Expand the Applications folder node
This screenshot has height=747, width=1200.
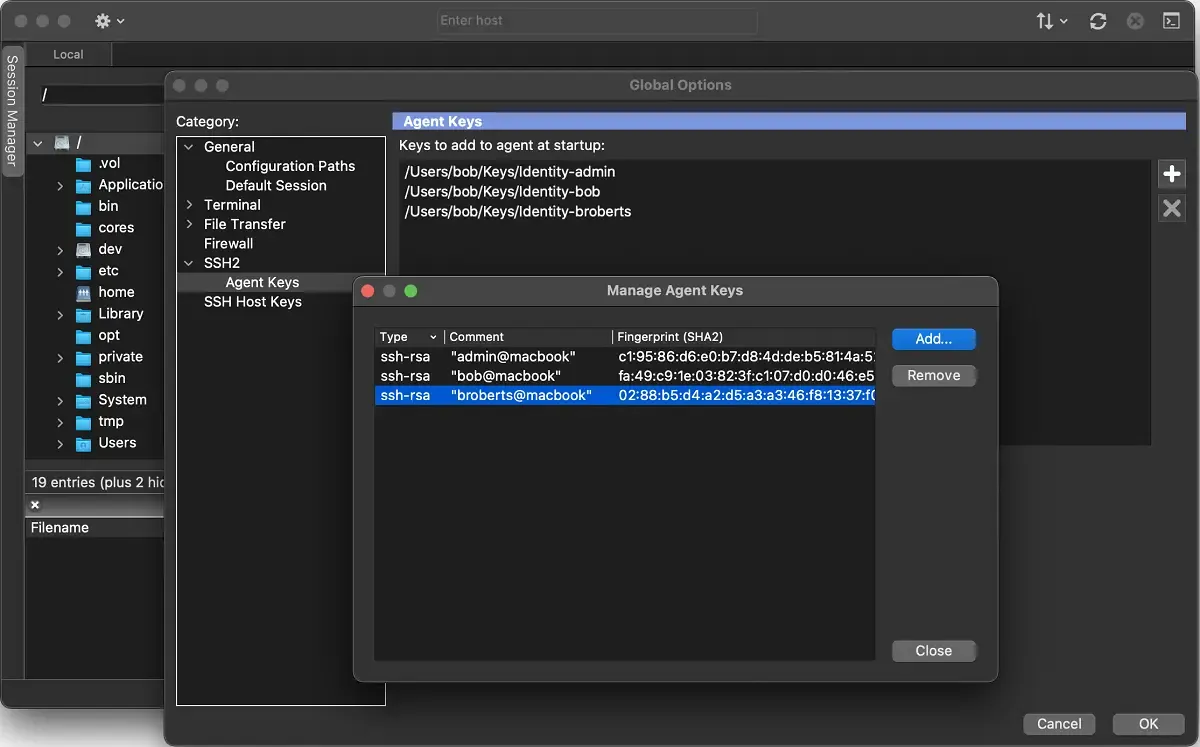pos(60,186)
